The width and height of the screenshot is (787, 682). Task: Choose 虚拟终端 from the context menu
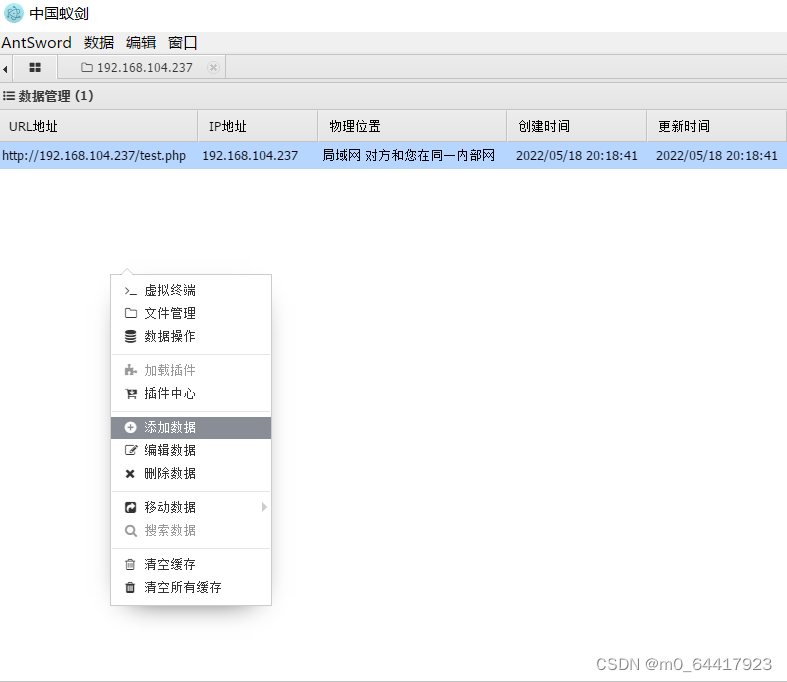click(191, 291)
